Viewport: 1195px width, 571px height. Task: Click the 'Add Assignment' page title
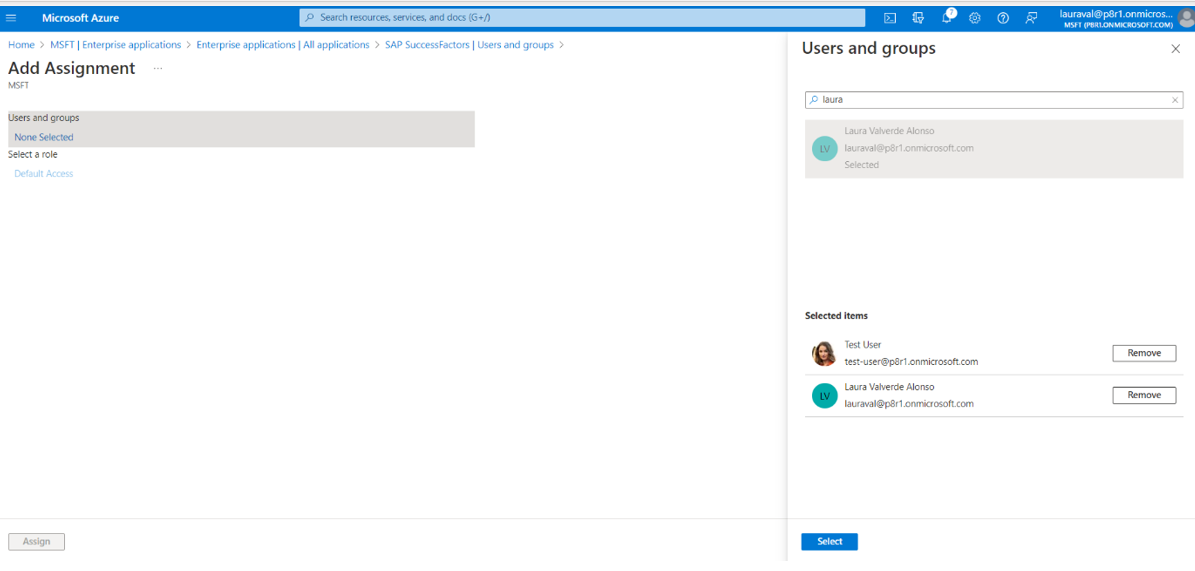(x=72, y=68)
